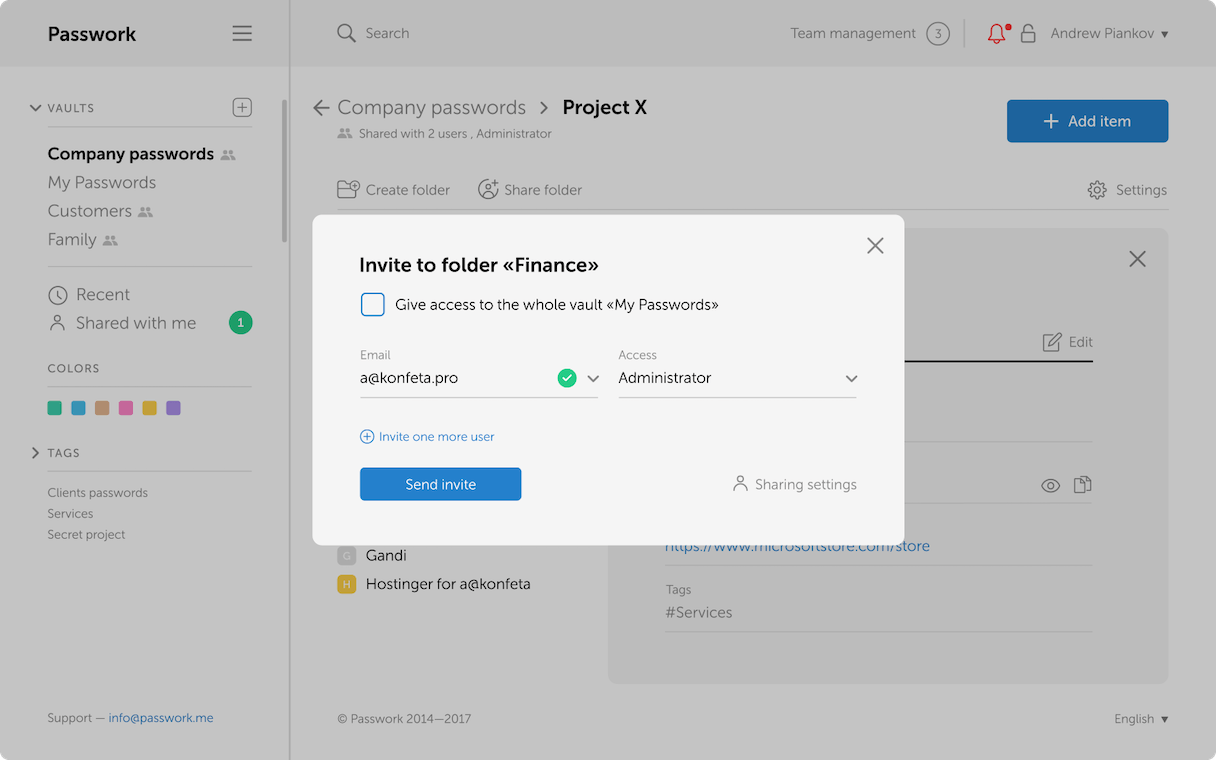Open the Email dropdown arrow

pyautogui.click(x=593, y=379)
